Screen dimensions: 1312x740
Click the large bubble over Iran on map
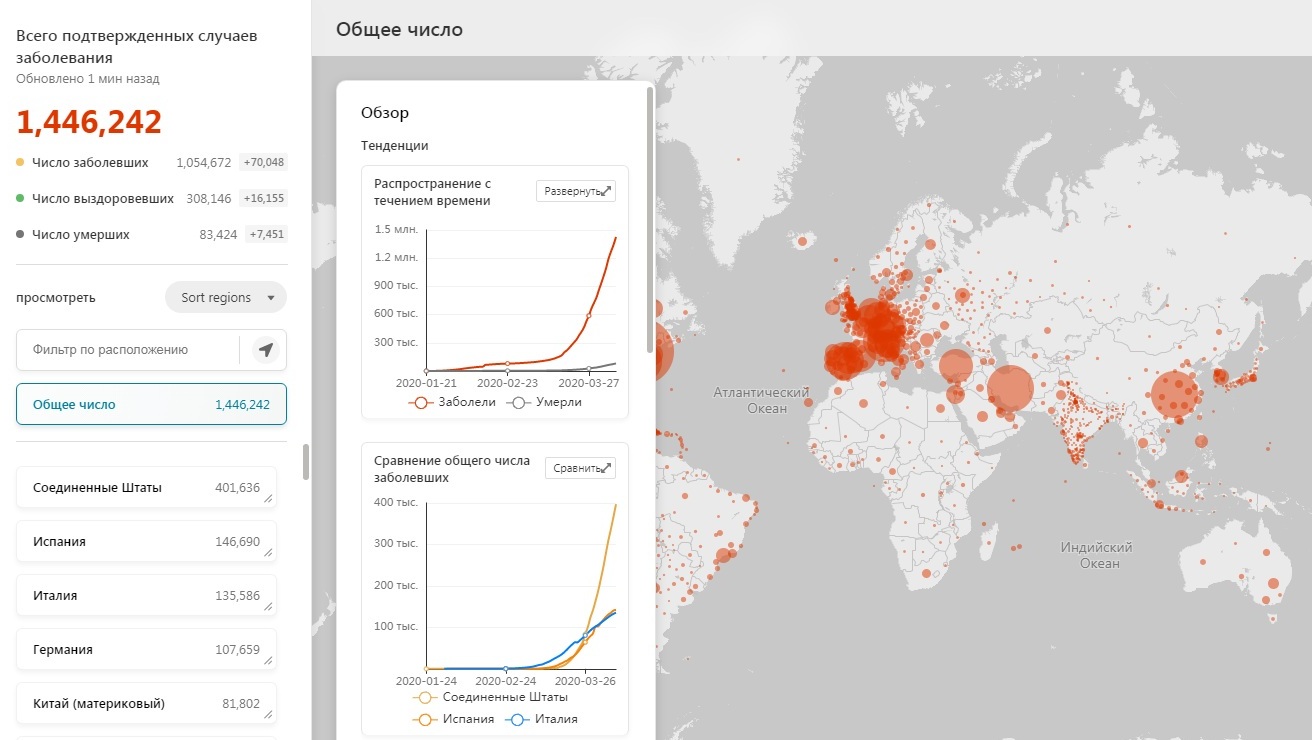coord(1010,389)
